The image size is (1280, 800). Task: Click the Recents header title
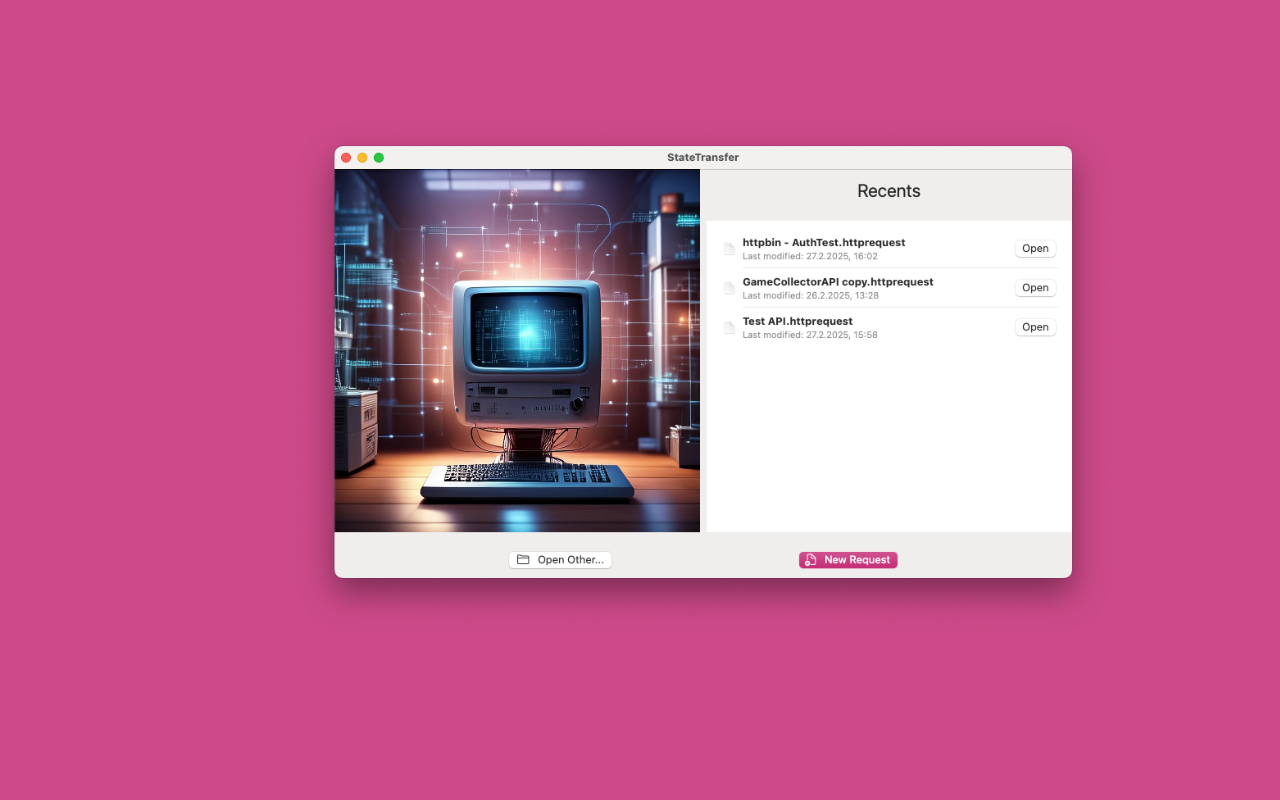(x=888, y=191)
